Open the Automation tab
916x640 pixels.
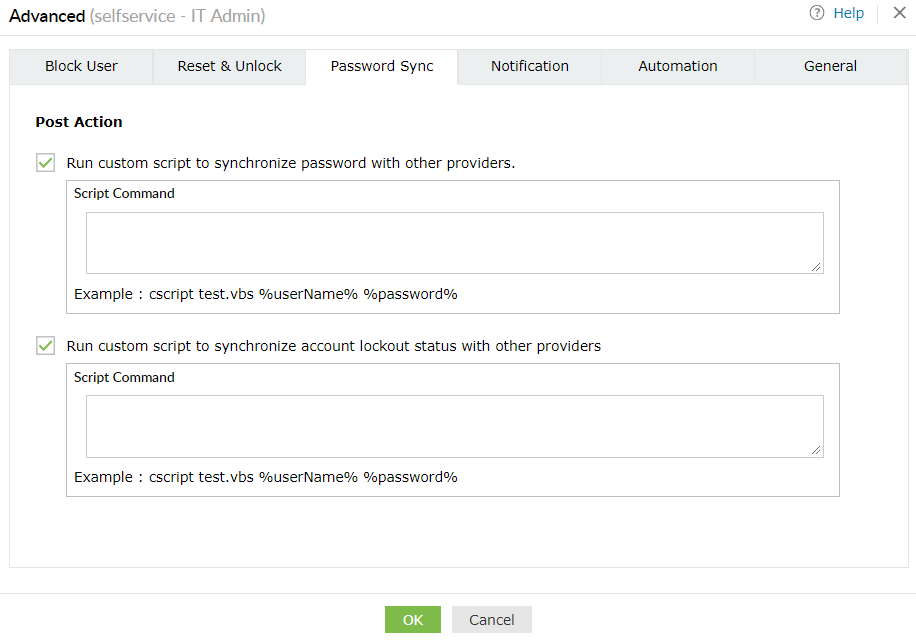click(x=678, y=66)
